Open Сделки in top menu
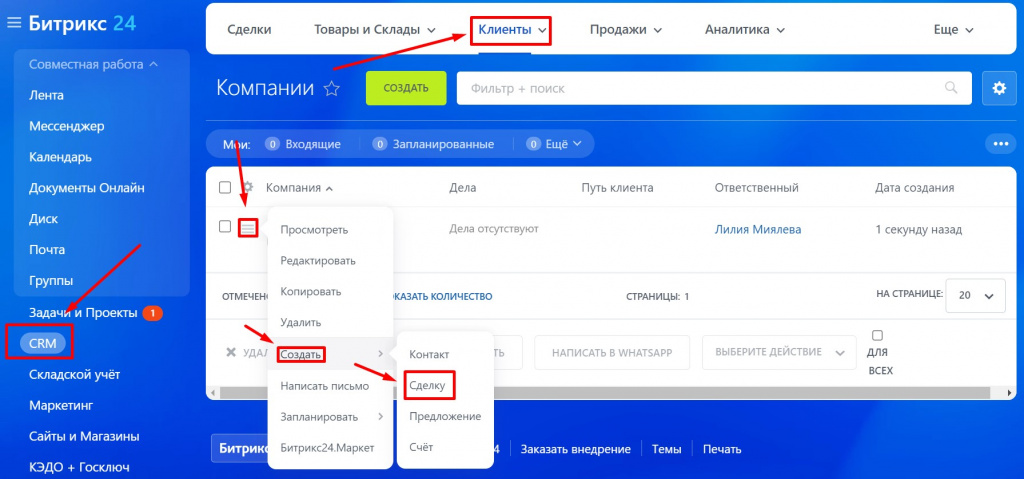 click(x=249, y=29)
